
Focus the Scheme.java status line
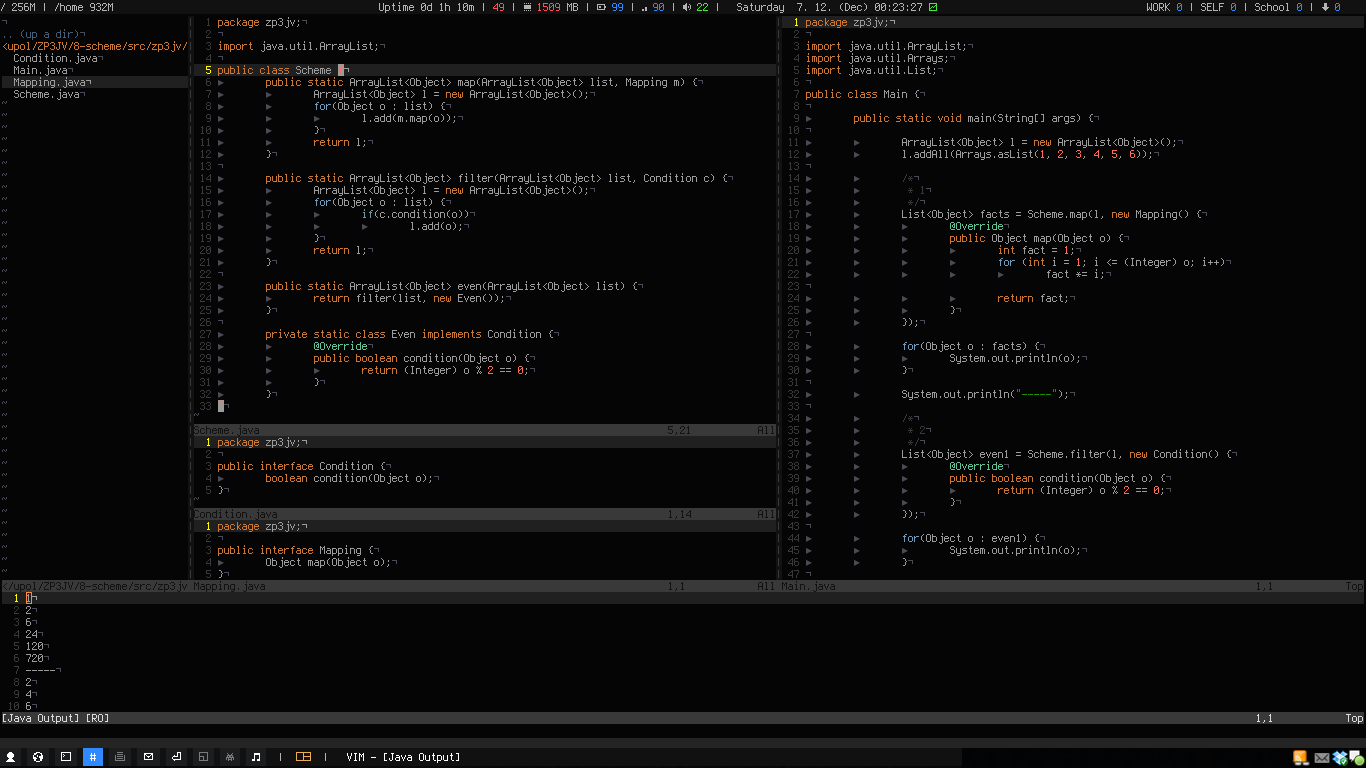click(x=484, y=430)
